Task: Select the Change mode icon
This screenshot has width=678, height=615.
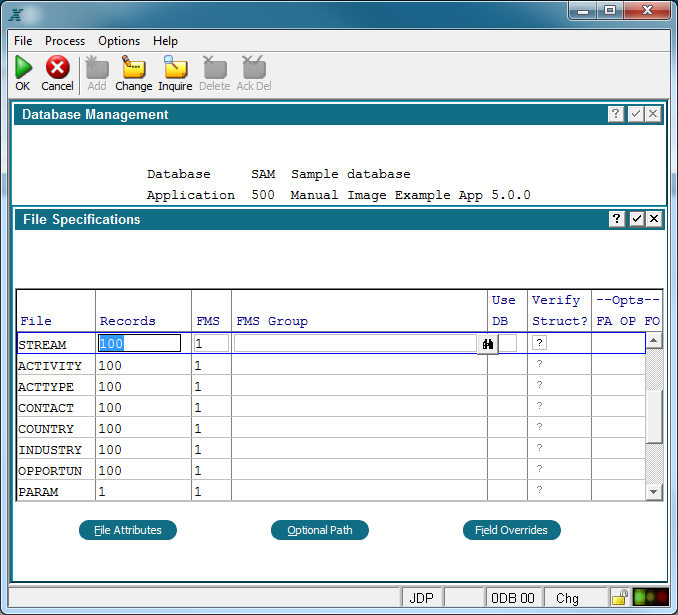Action: [133, 67]
